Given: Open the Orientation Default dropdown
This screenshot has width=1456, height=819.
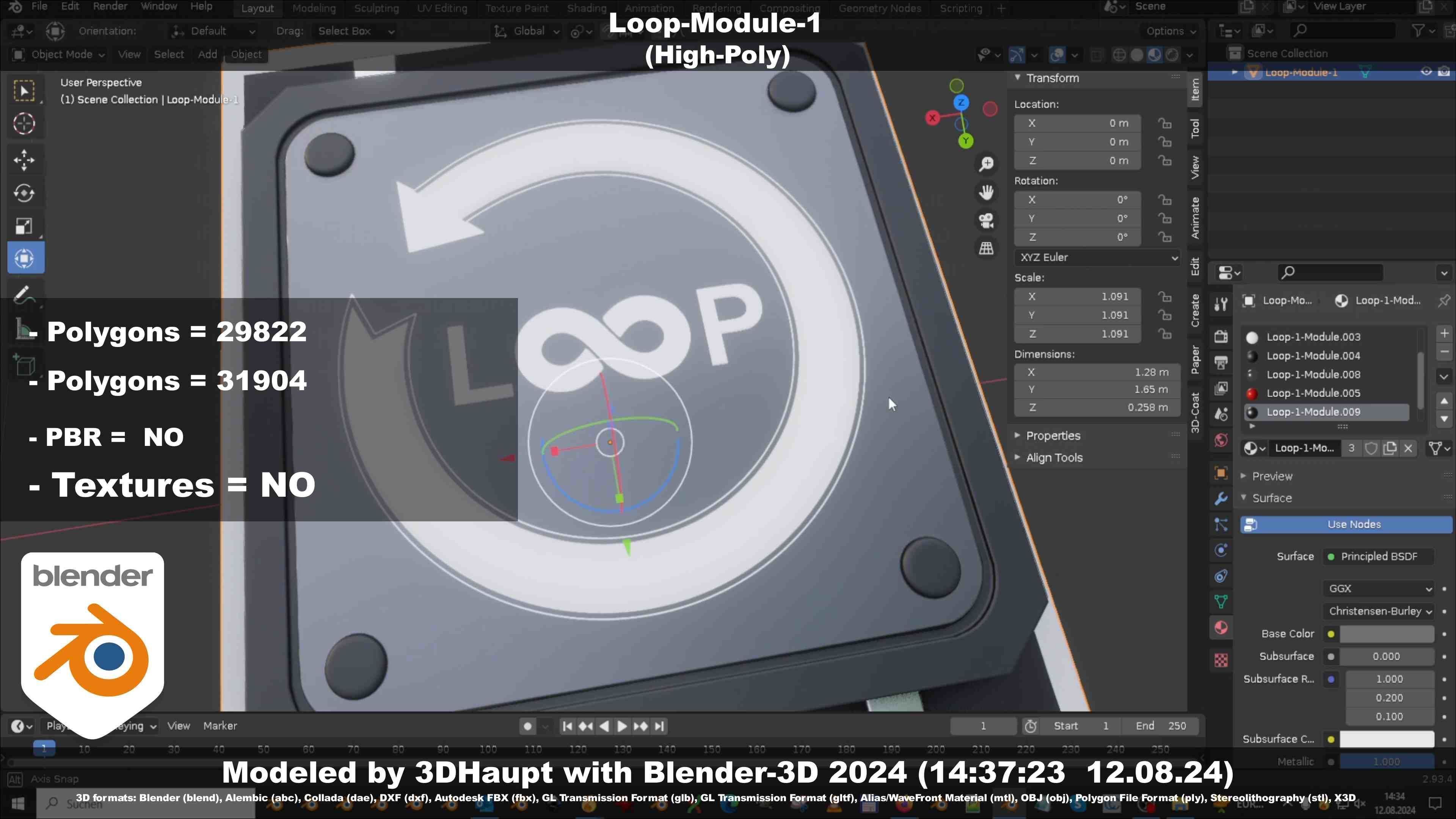Looking at the screenshot, I should [x=213, y=31].
